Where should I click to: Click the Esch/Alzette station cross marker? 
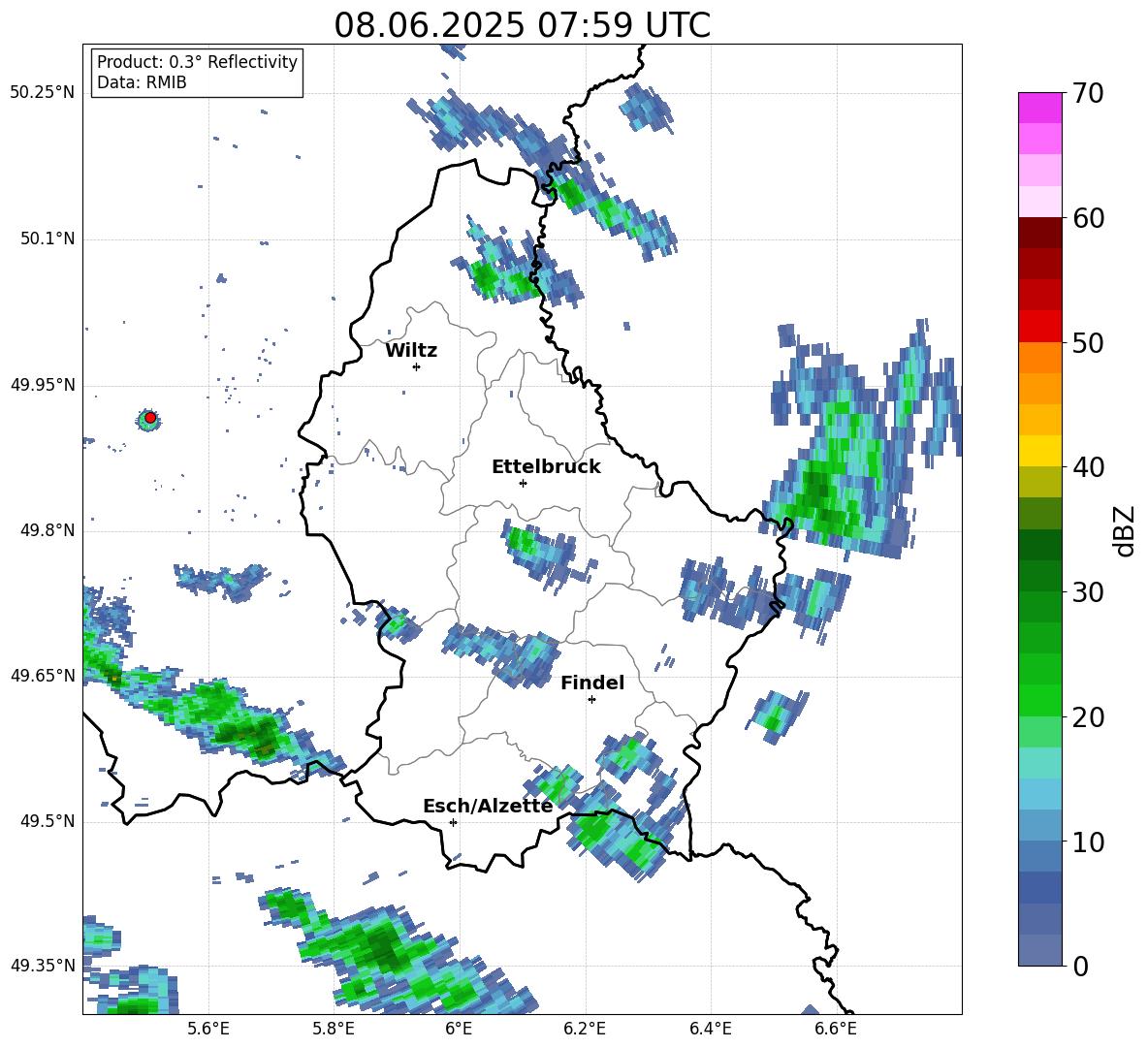[x=453, y=822]
